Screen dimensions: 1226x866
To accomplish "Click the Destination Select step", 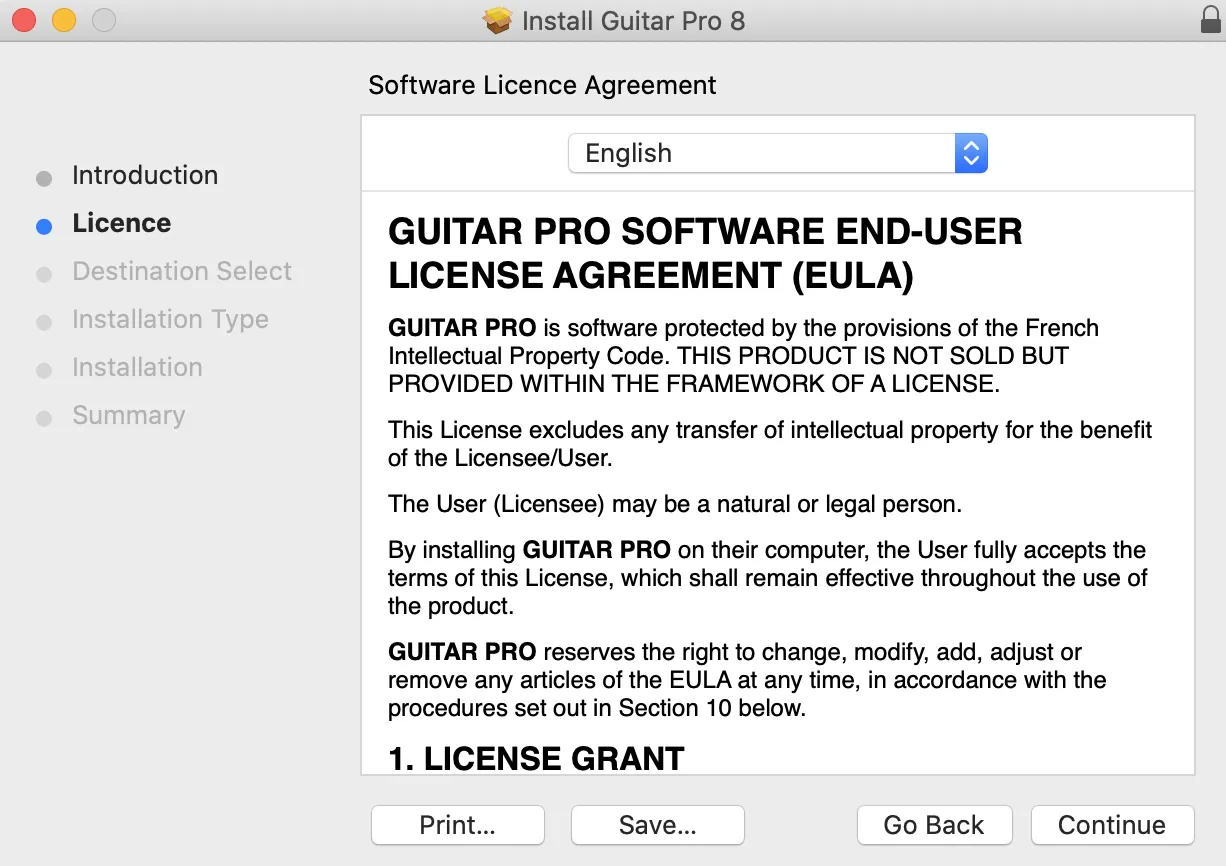I will coord(182,271).
